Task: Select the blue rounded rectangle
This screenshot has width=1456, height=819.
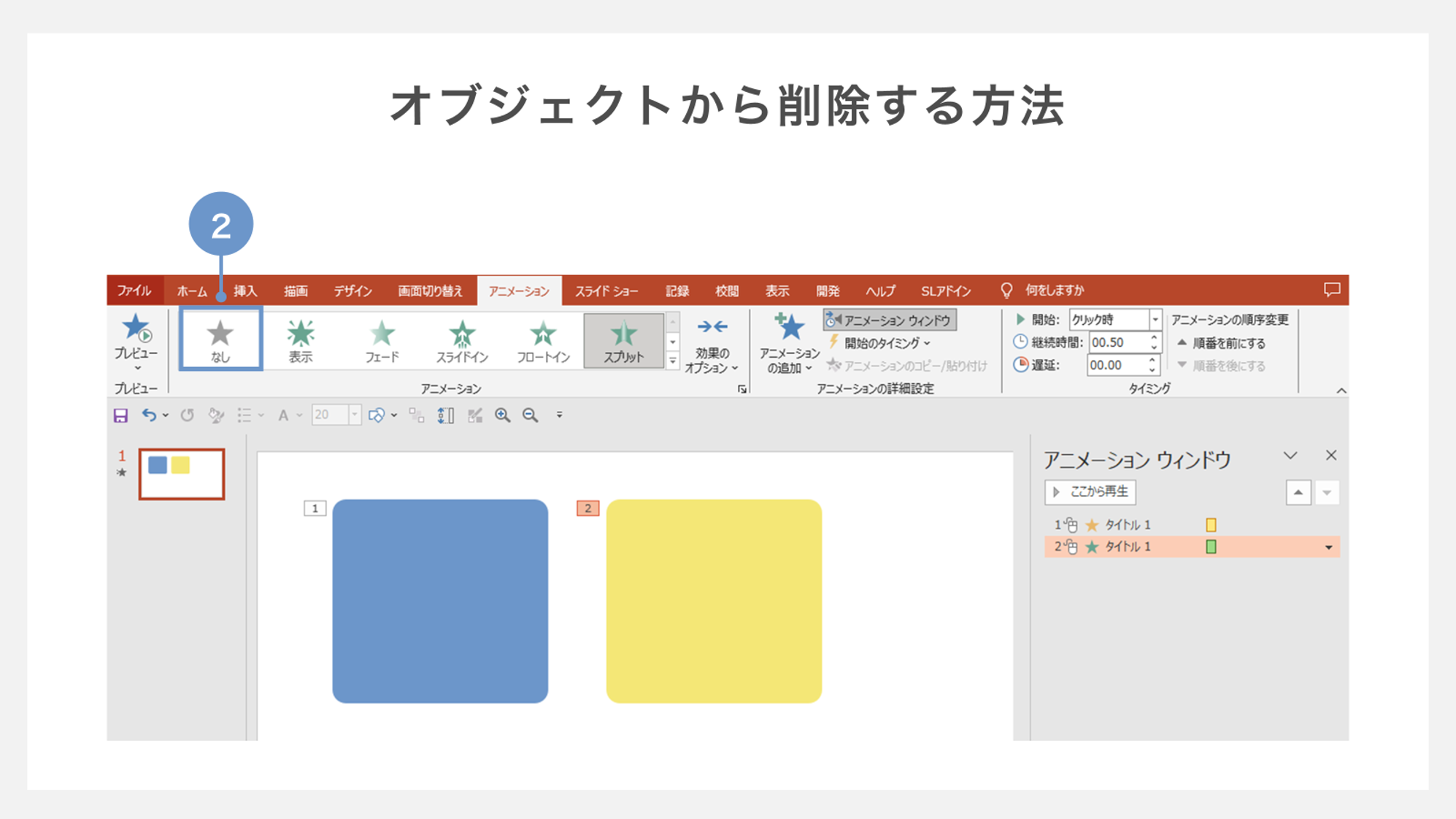Action: [440, 601]
